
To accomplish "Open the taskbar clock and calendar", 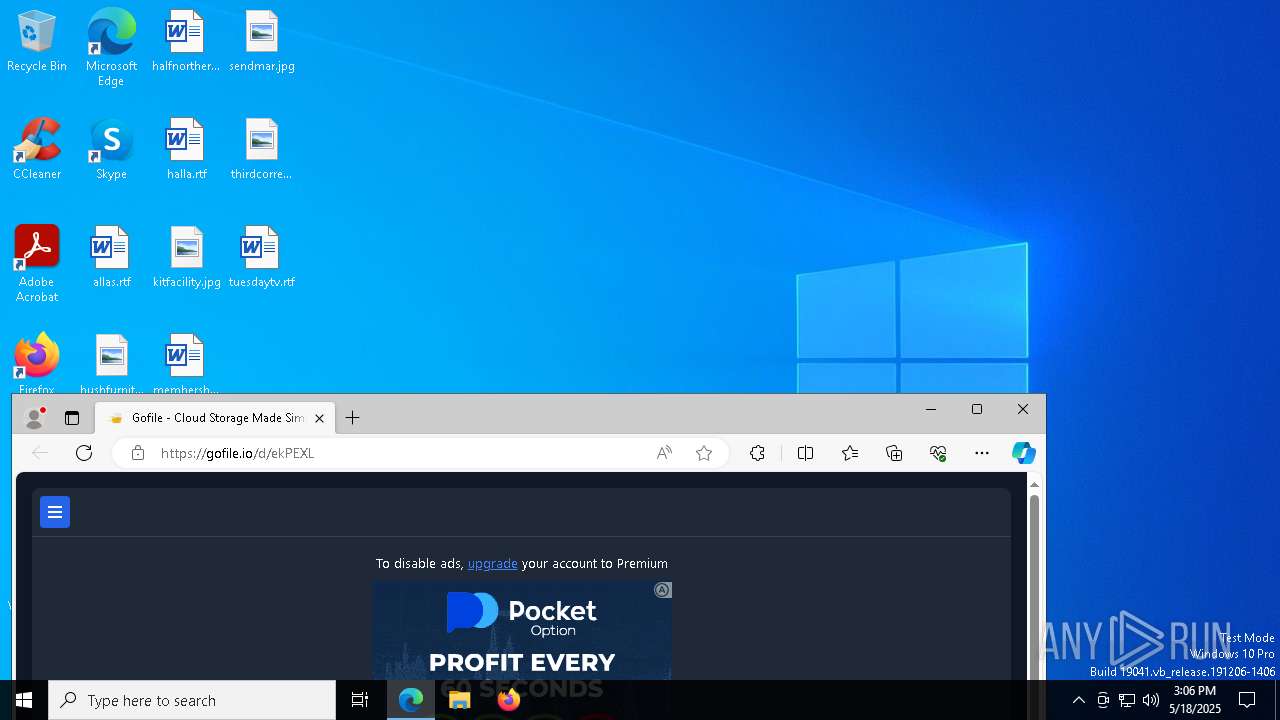I will (1195, 700).
